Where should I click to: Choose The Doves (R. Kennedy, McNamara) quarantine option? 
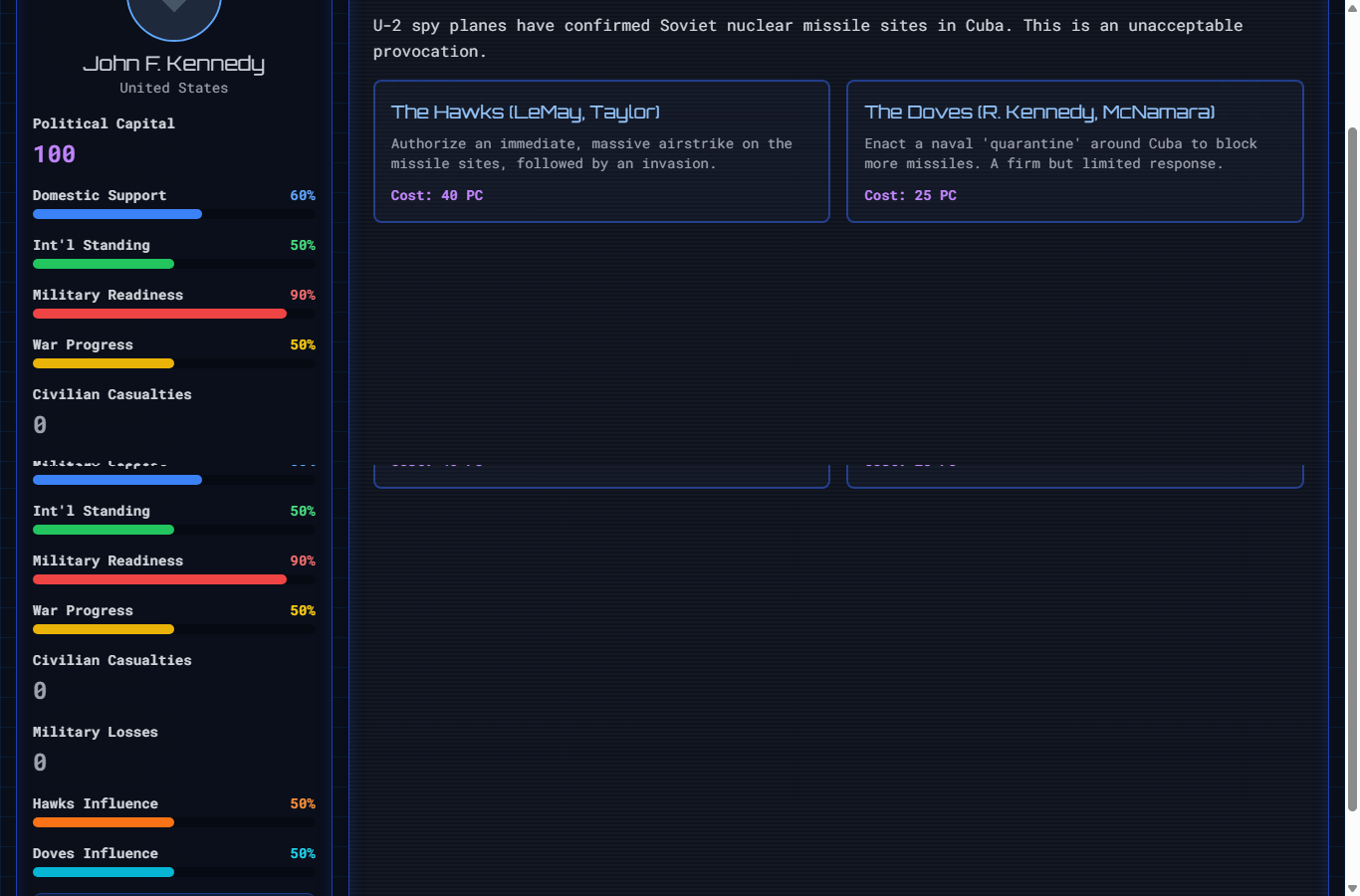1075,151
